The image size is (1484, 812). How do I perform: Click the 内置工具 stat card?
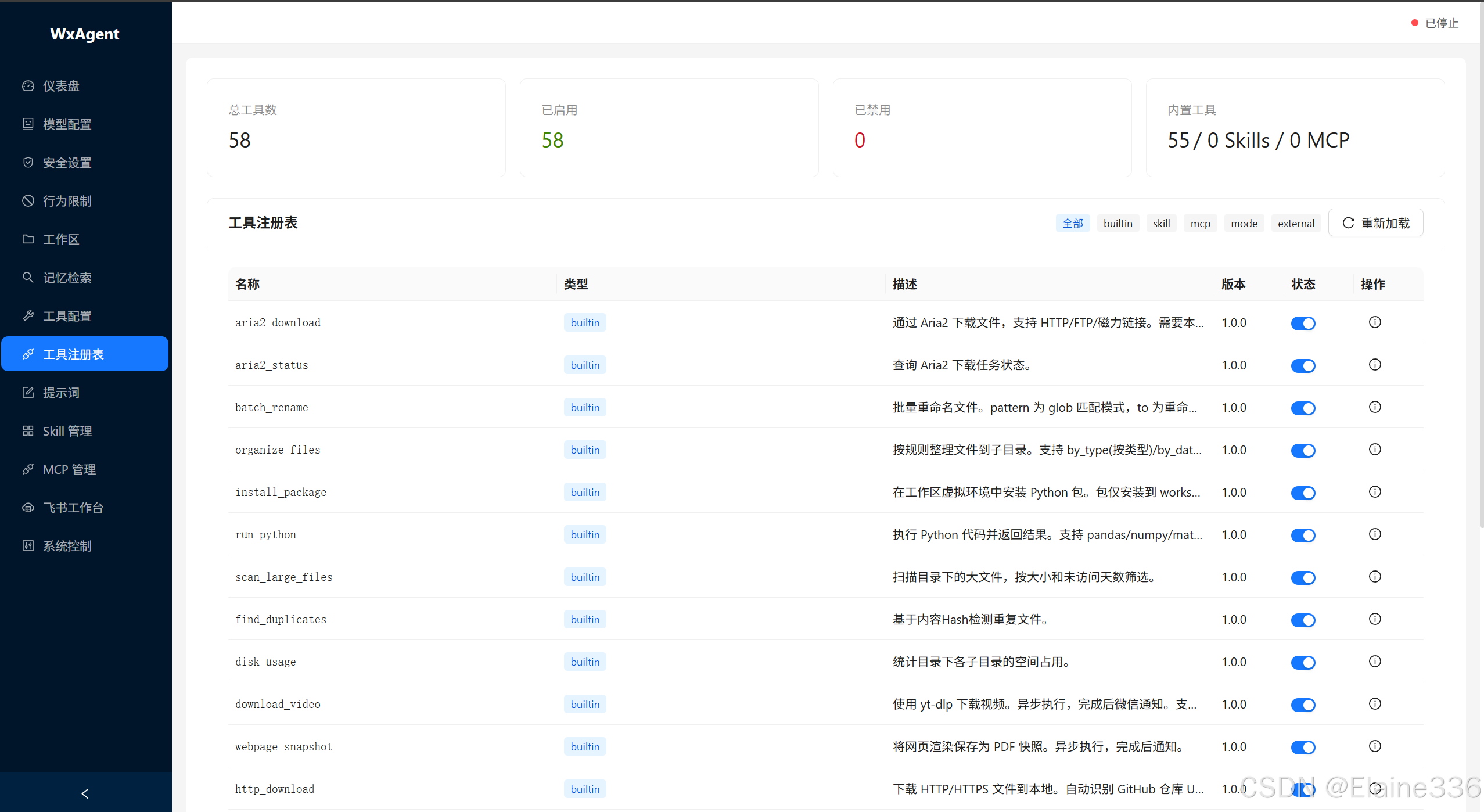1295,128
